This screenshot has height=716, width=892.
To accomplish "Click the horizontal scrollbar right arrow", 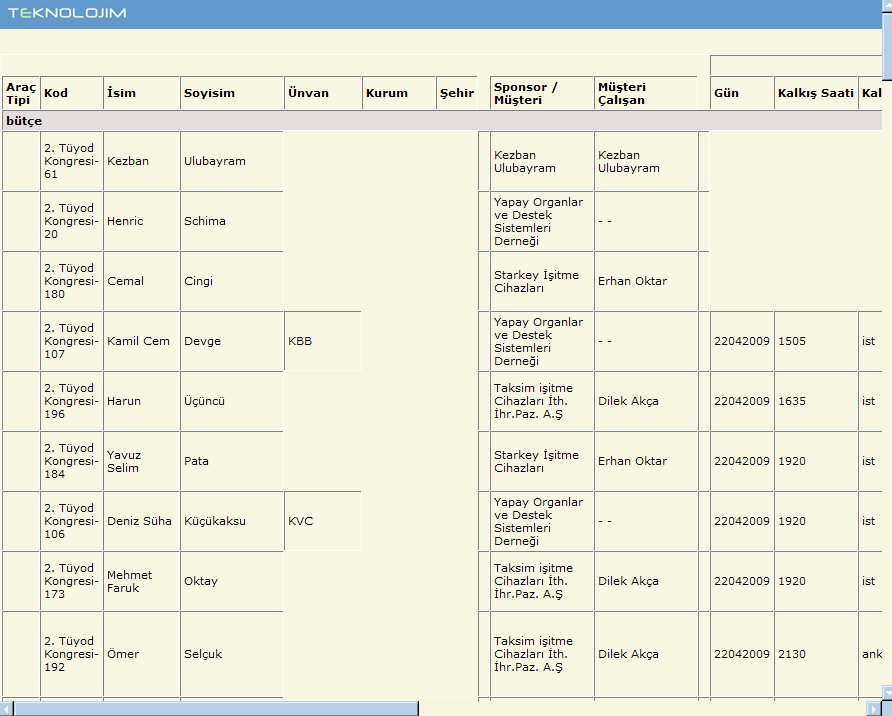I will [x=874, y=709].
